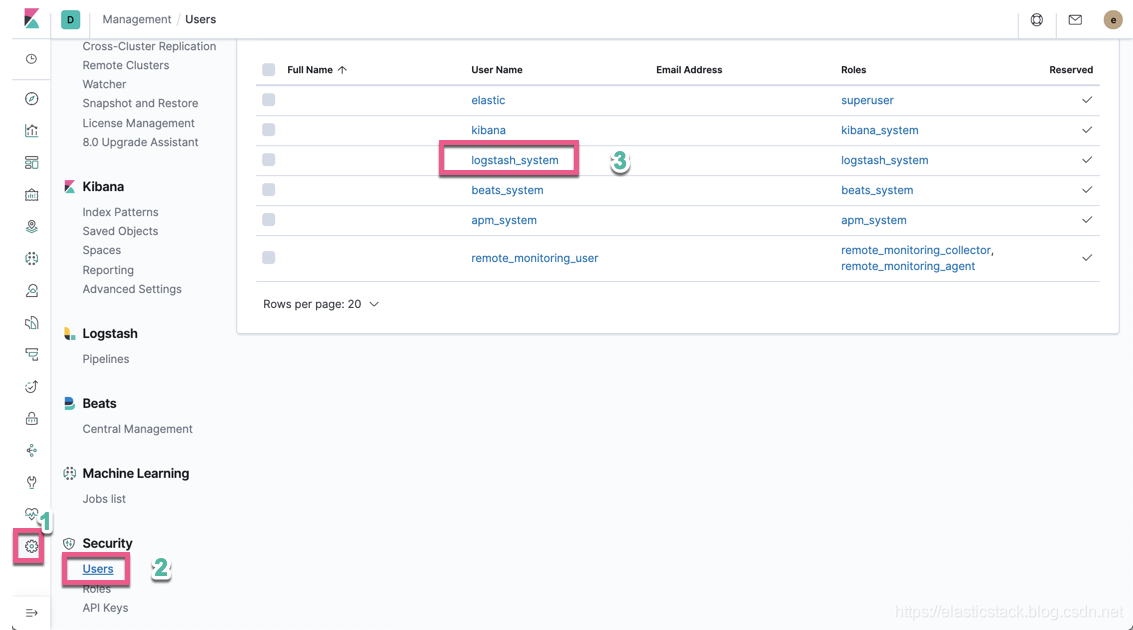
Task: Open the Recently viewed clock icon
Action: point(31,59)
